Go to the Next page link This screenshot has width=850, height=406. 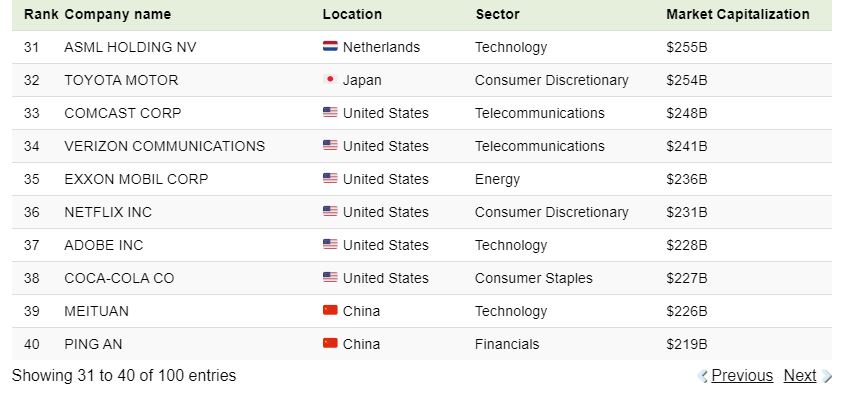pos(800,376)
